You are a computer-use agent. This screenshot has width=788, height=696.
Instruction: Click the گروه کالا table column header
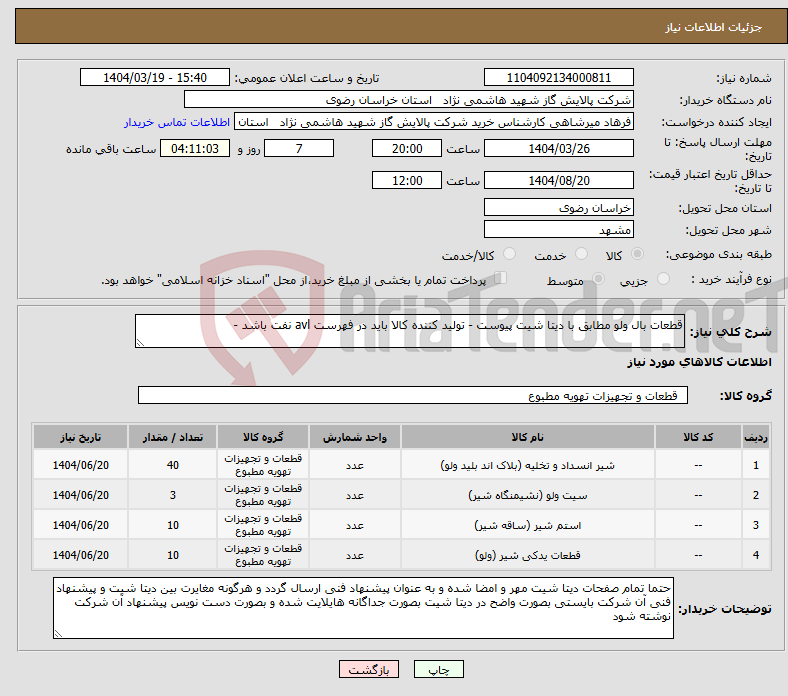[263, 437]
